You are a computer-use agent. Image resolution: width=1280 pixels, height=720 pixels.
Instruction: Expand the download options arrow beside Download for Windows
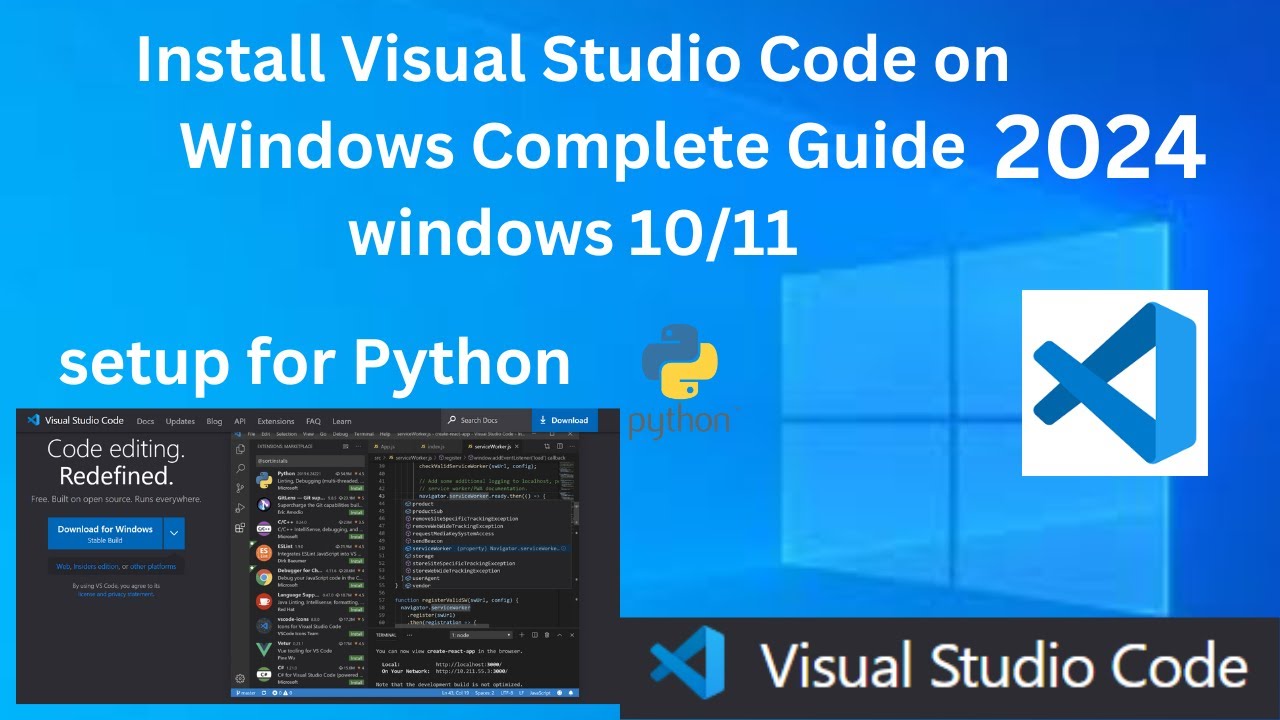pyautogui.click(x=174, y=533)
